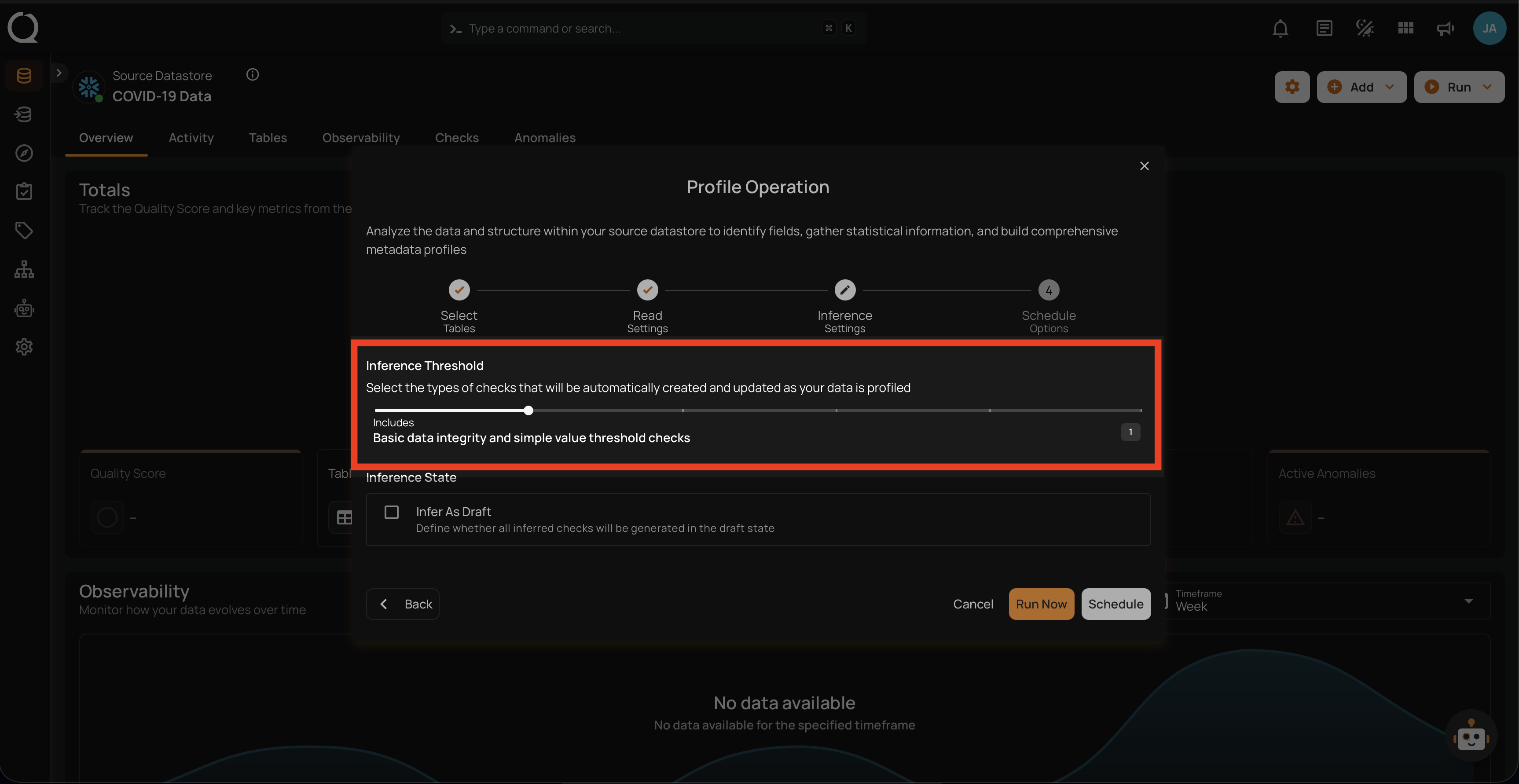Toggle the Infer As Draft checkbox
1519x784 pixels.
coord(391,512)
